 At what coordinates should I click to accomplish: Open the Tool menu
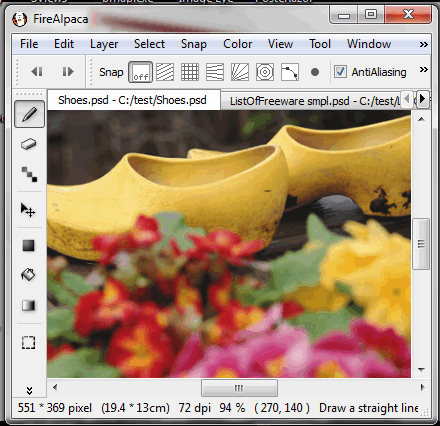coord(320,44)
